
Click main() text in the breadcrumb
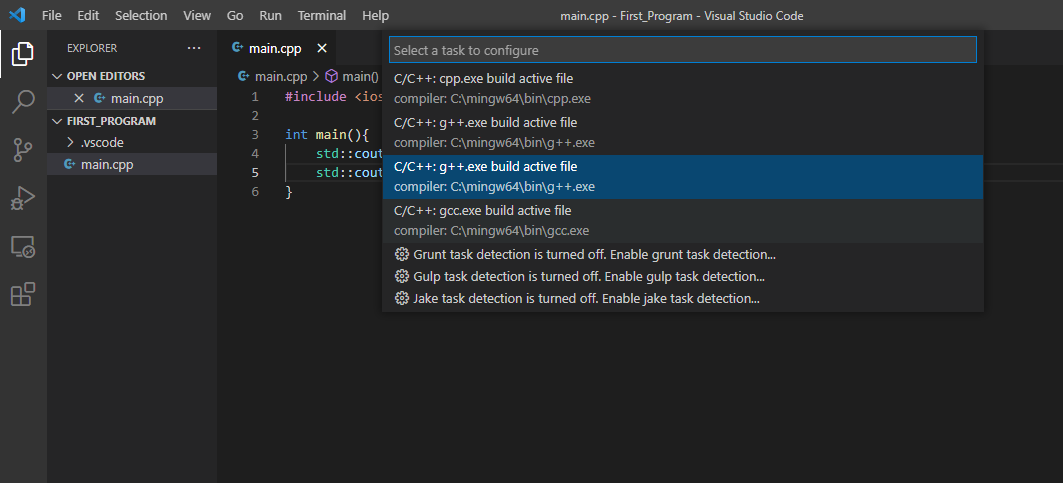[360, 76]
